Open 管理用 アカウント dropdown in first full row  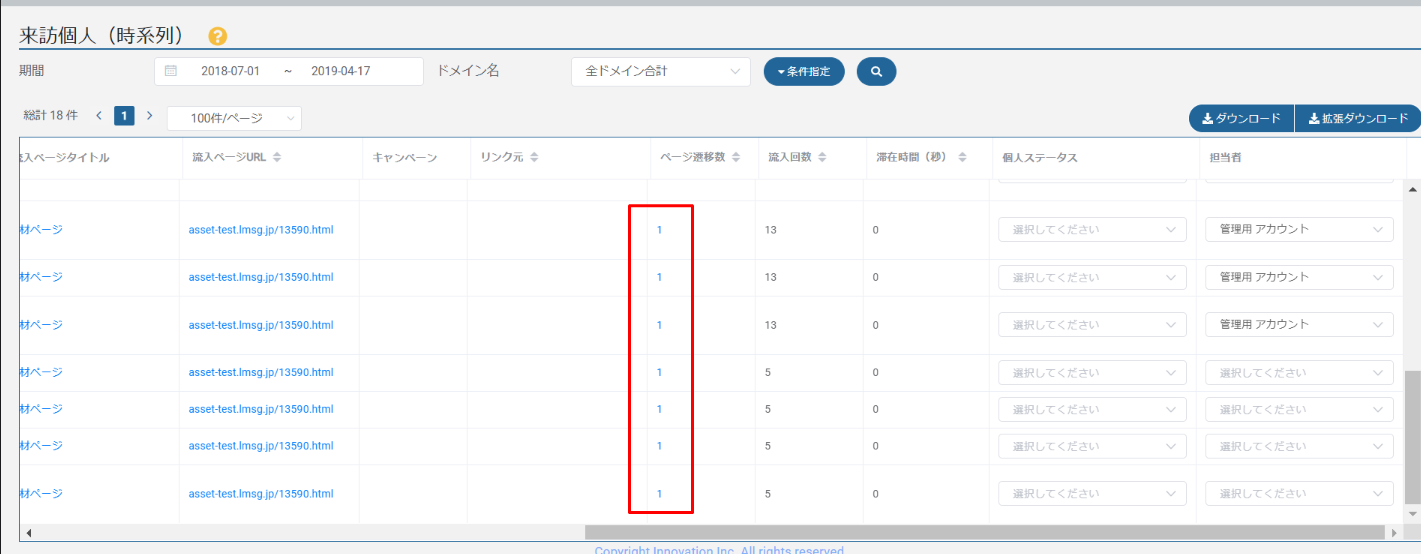1299,229
